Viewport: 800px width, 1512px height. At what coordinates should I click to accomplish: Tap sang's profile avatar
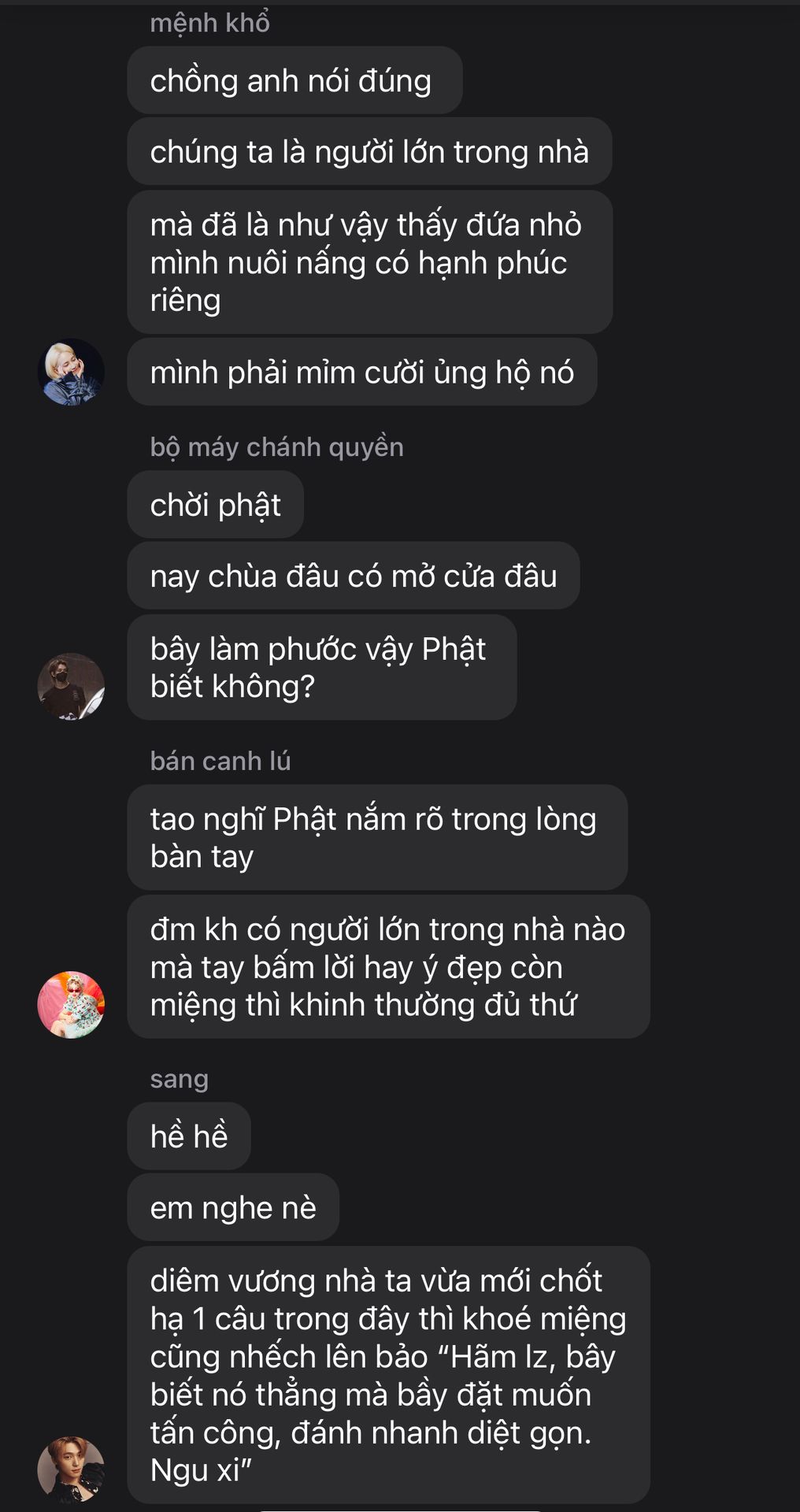tap(71, 1469)
